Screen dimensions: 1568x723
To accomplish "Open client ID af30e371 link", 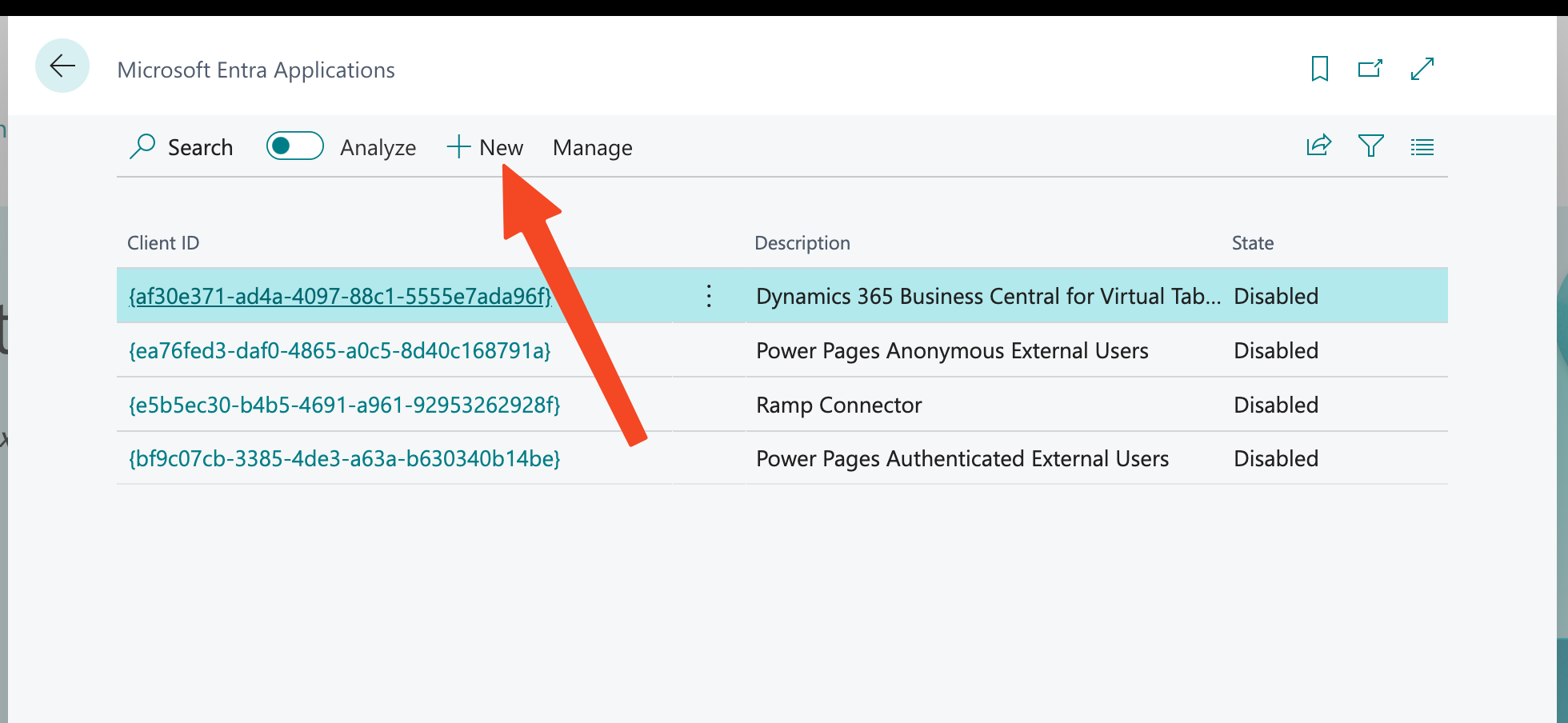I will click(x=341, y=296).
